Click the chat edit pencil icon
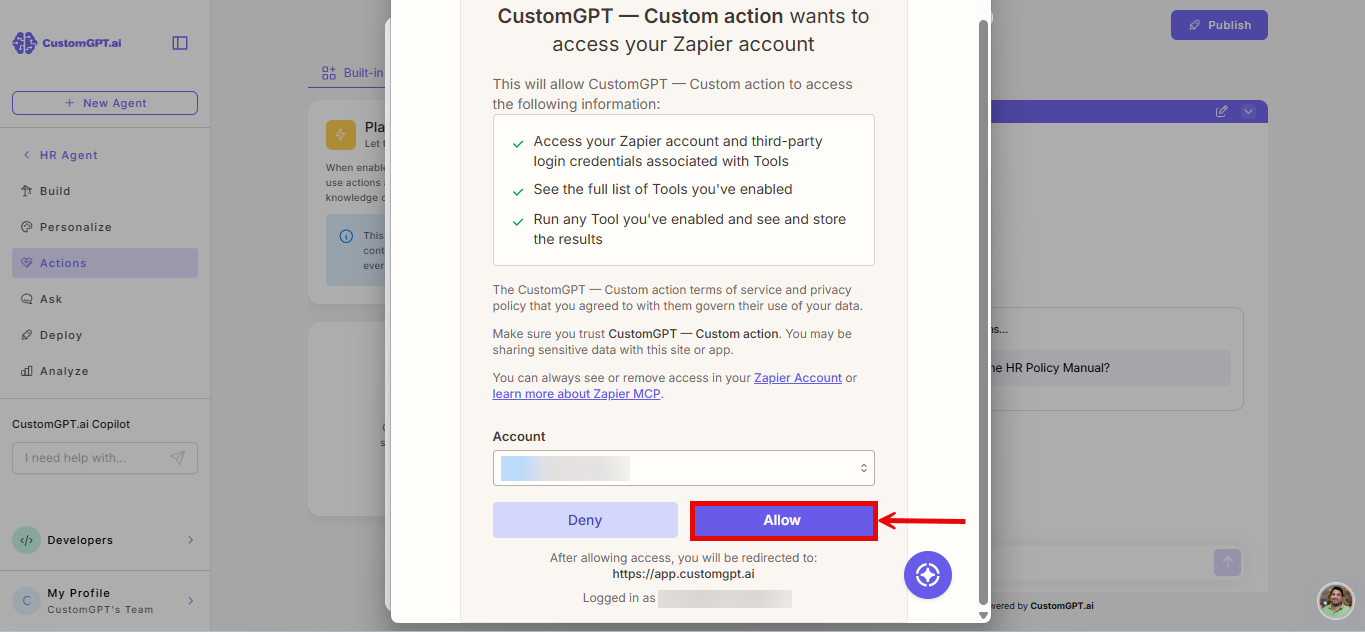The image size is (1365, 632). coord(1221,111)
